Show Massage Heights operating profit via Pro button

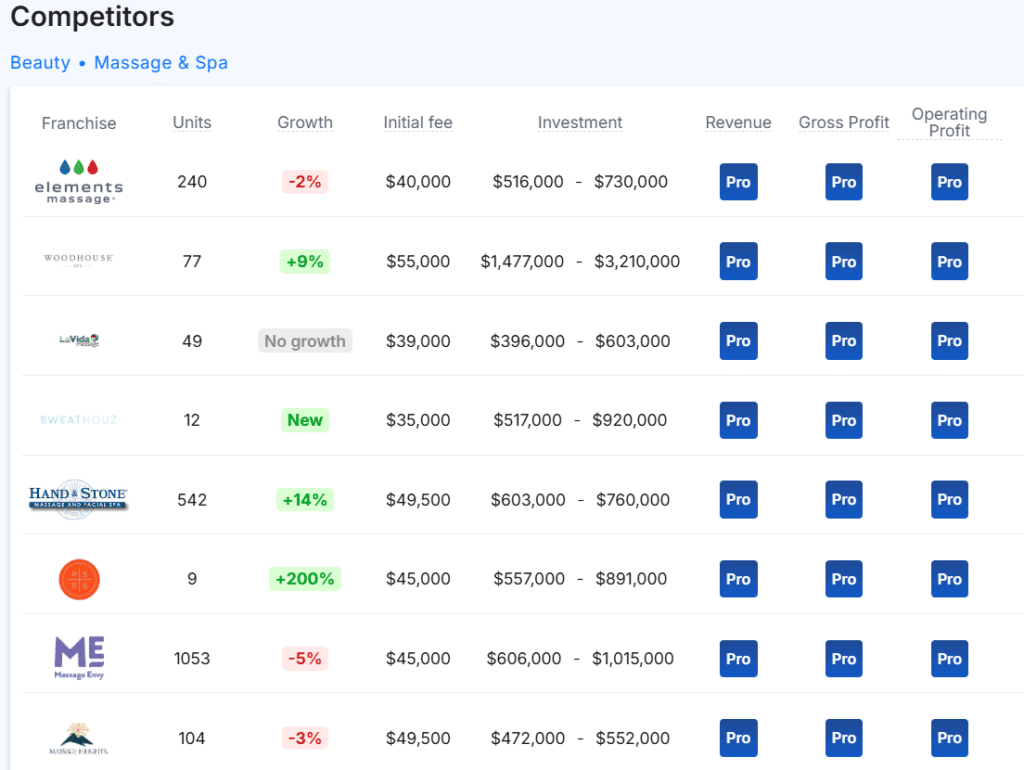tap(950, 738)
